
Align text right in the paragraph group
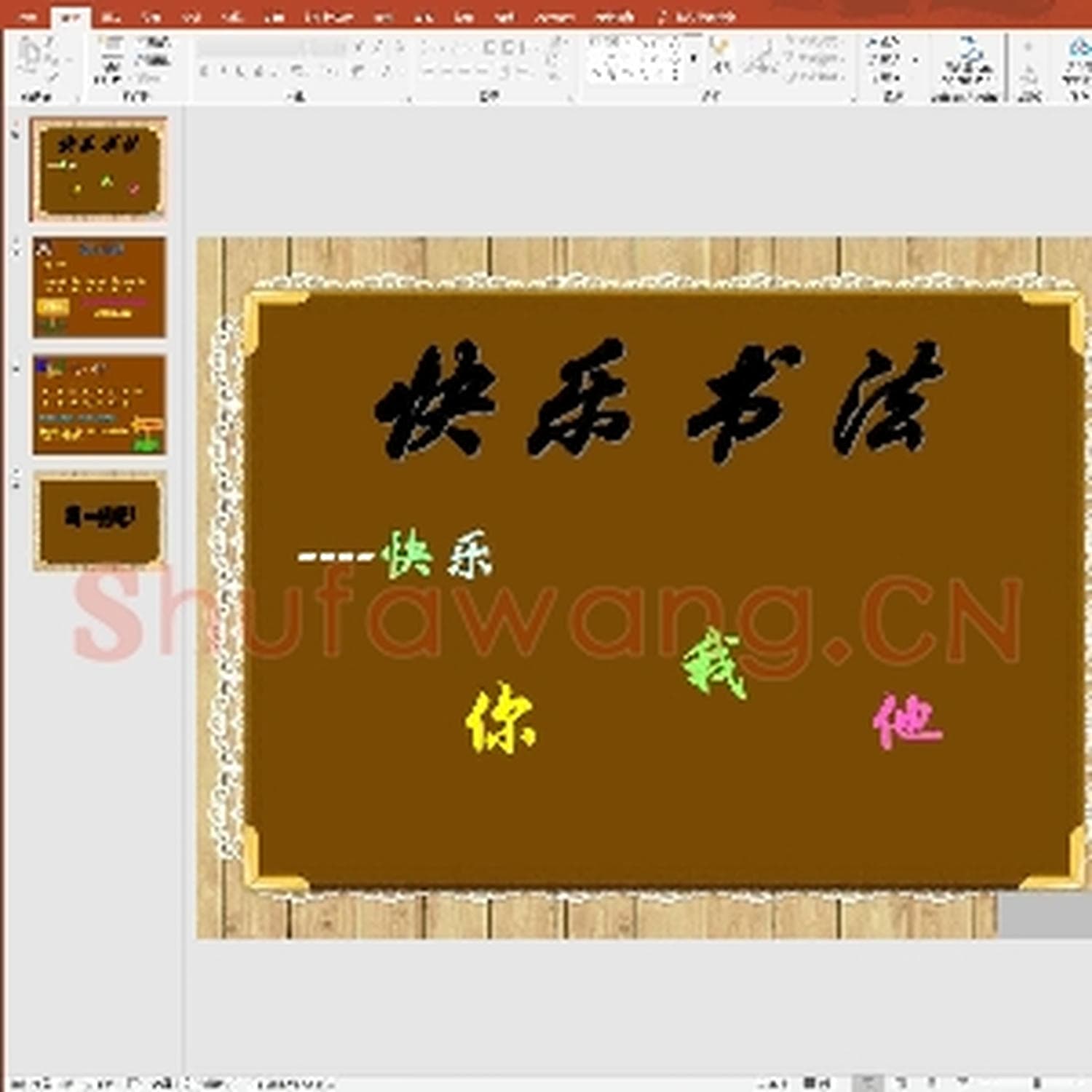pos(464,72)
